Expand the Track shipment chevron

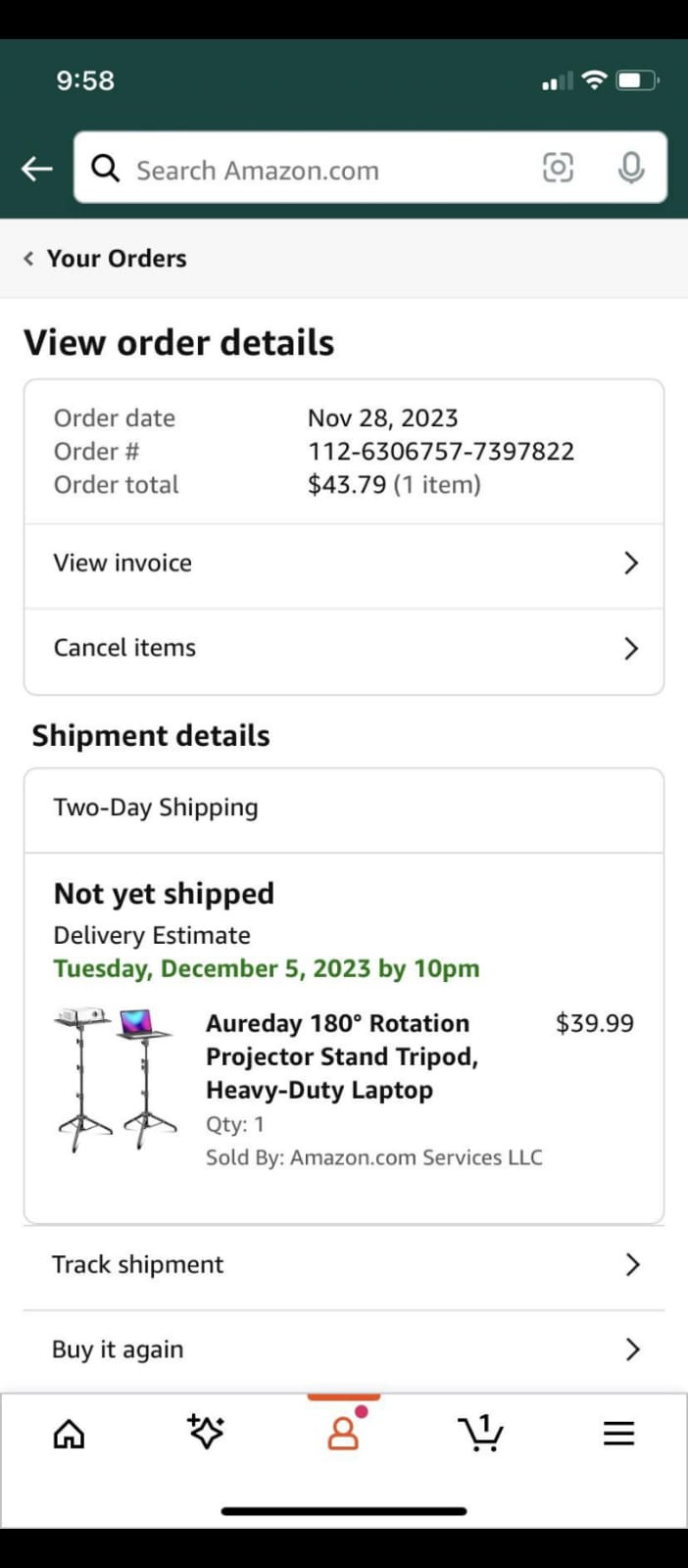632,1265
